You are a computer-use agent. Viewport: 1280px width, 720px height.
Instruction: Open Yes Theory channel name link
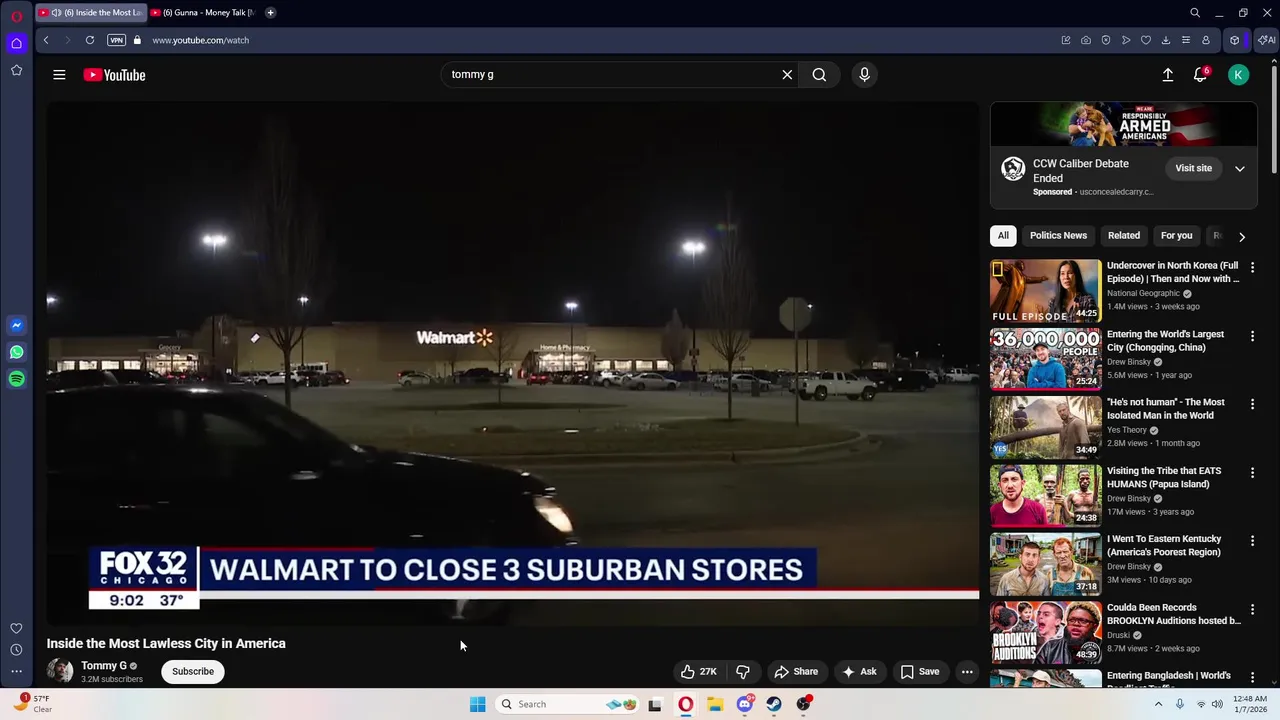pyautogui.click(x=1127, y=430)
